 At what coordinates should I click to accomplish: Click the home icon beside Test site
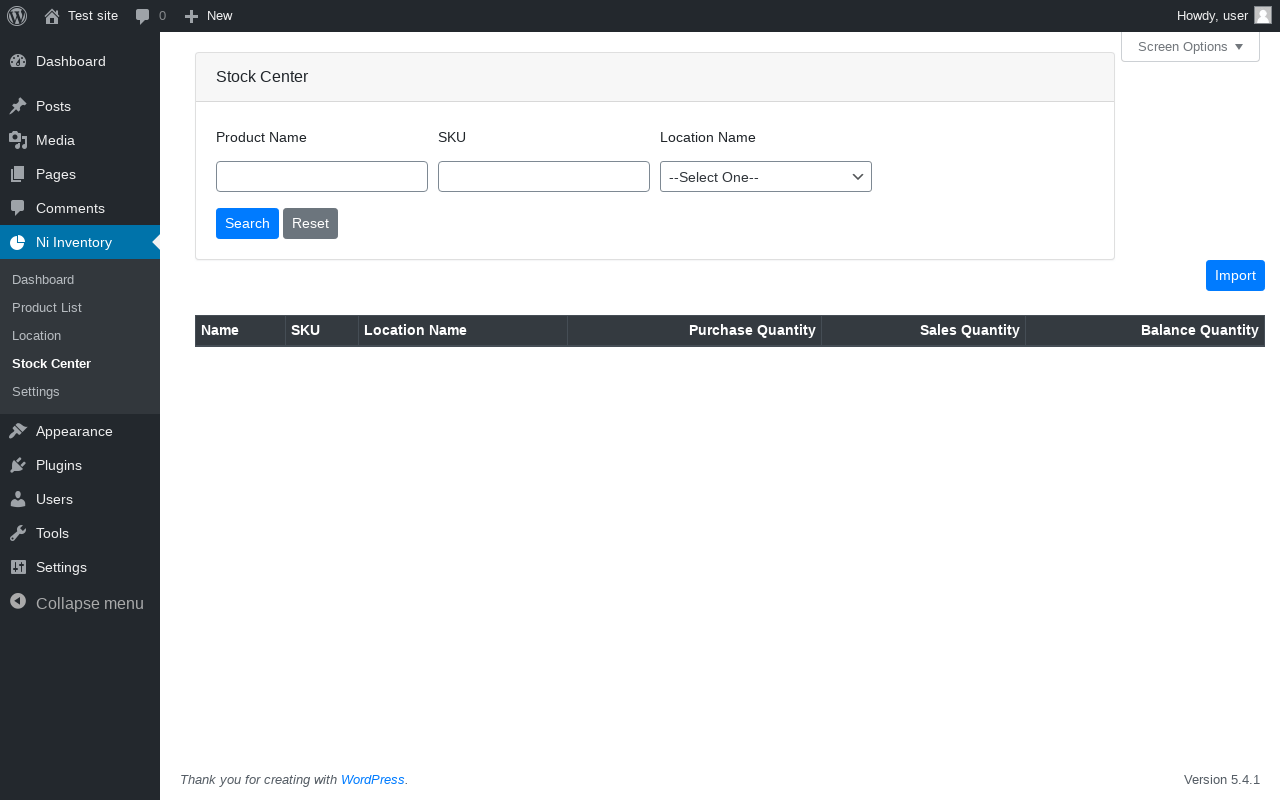click(x=52, y=16)
